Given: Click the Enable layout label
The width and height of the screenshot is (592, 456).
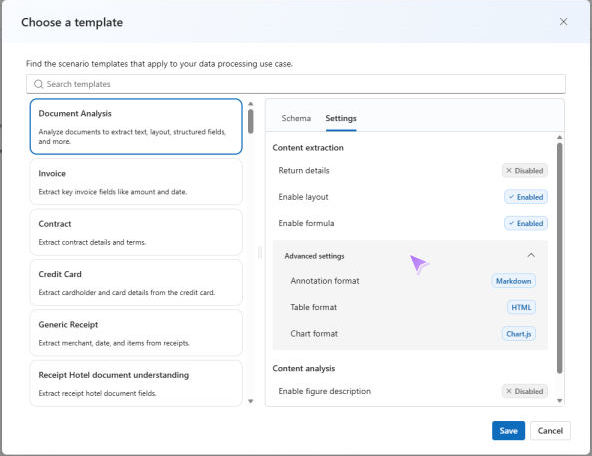Looking at the screenshot, I should (x=303, y=197).
